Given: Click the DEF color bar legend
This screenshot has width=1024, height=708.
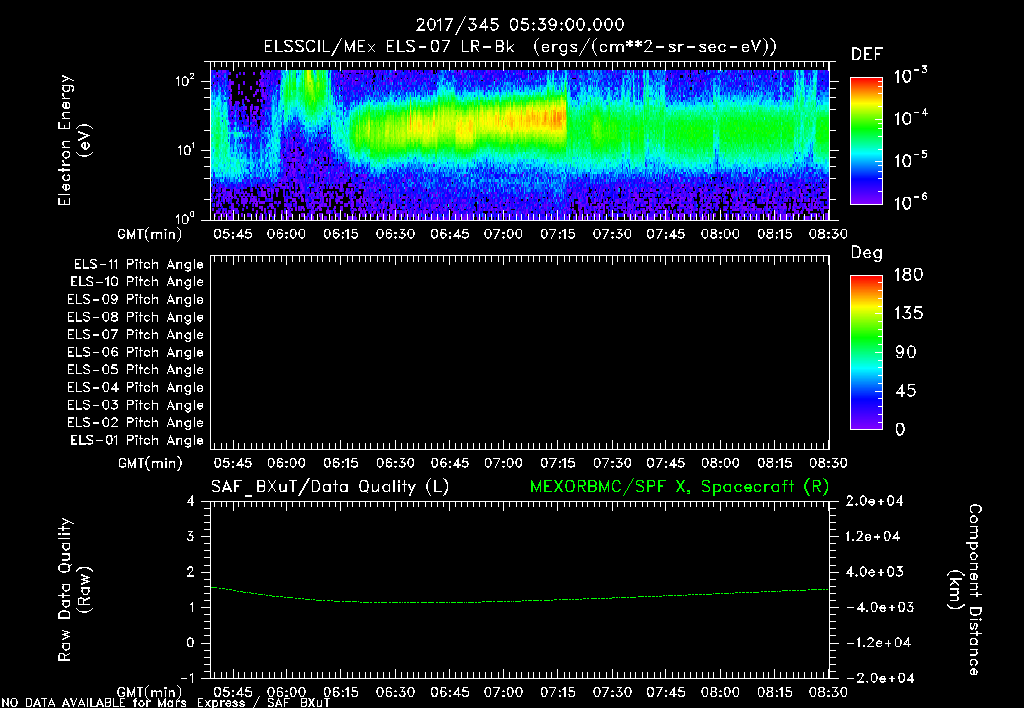Looking at the screenshot, I should (x=866, y=140).
